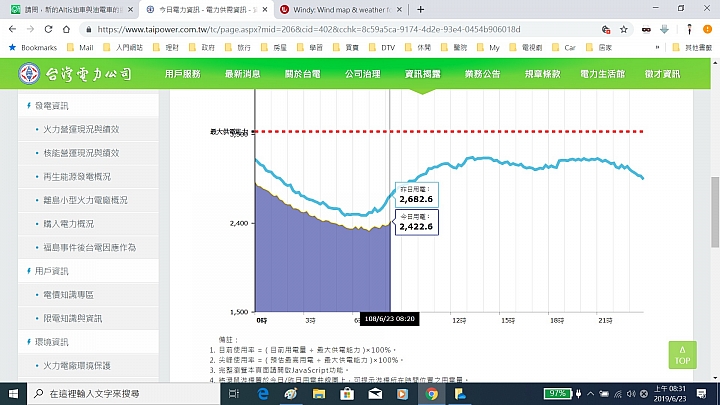Bookmark this page with the star icon
The width and height of the screenshot is (720, 405).
[622, 30]
